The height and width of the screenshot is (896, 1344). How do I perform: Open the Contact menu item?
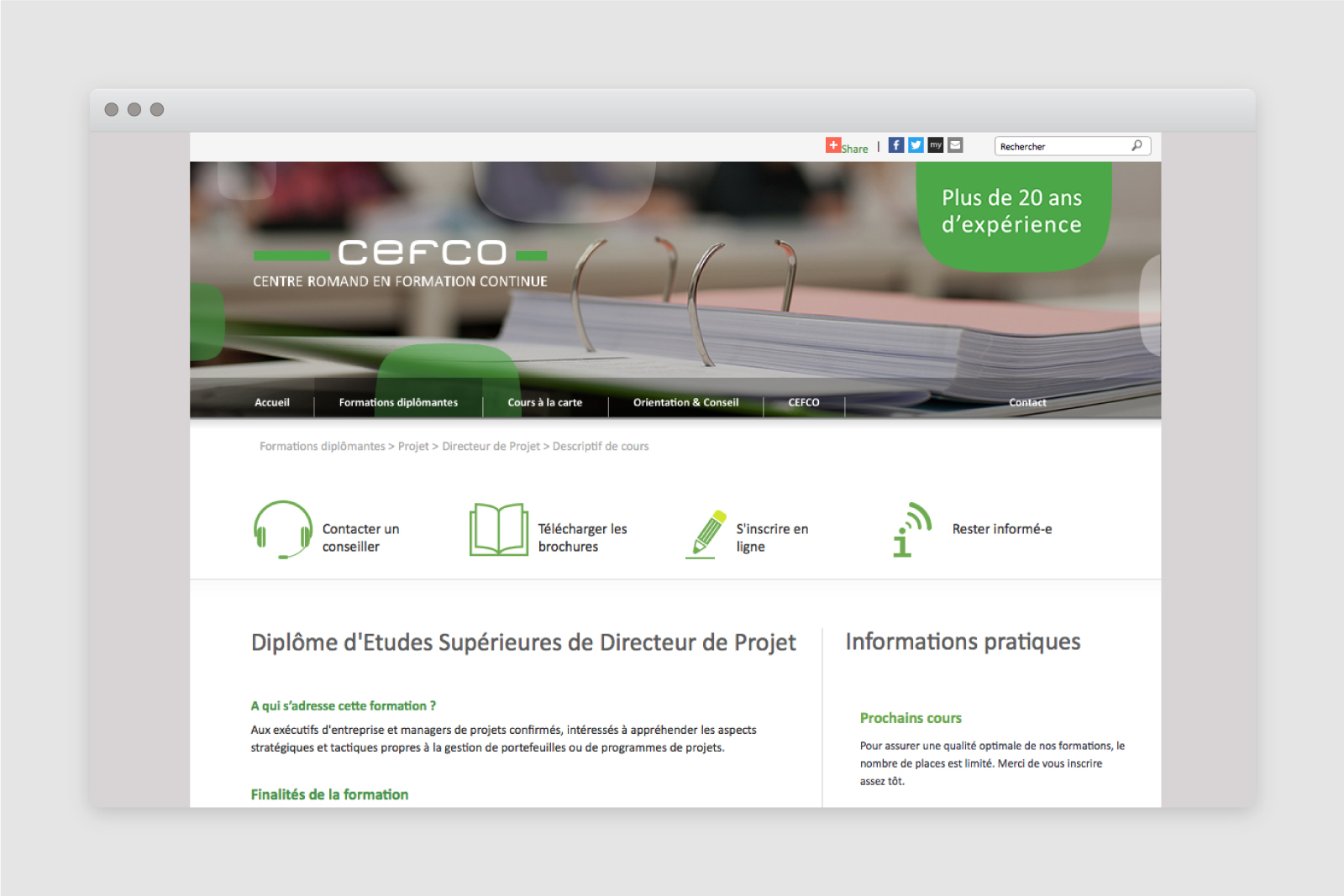(1027, 402)
